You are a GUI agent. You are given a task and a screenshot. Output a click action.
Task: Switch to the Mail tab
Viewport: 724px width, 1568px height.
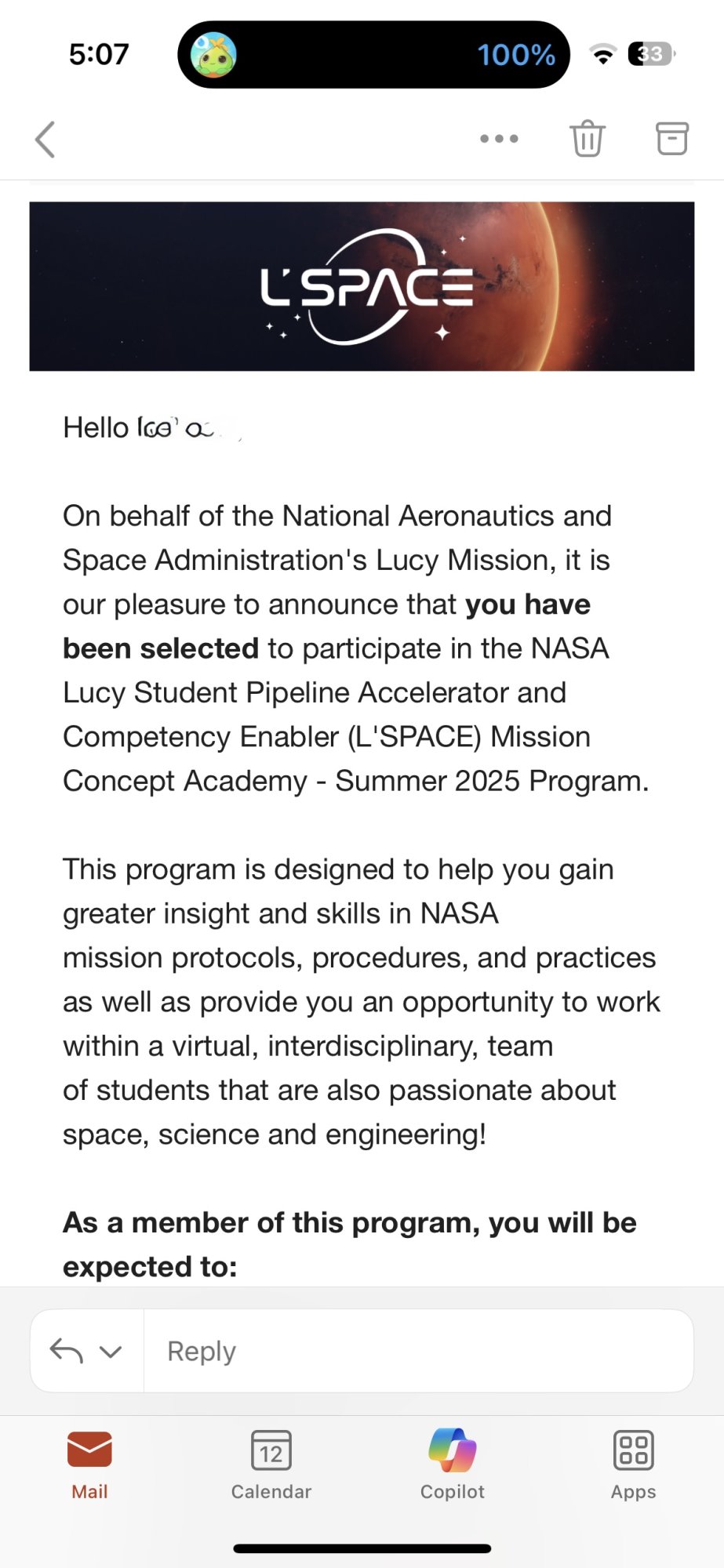point(89,1463)
